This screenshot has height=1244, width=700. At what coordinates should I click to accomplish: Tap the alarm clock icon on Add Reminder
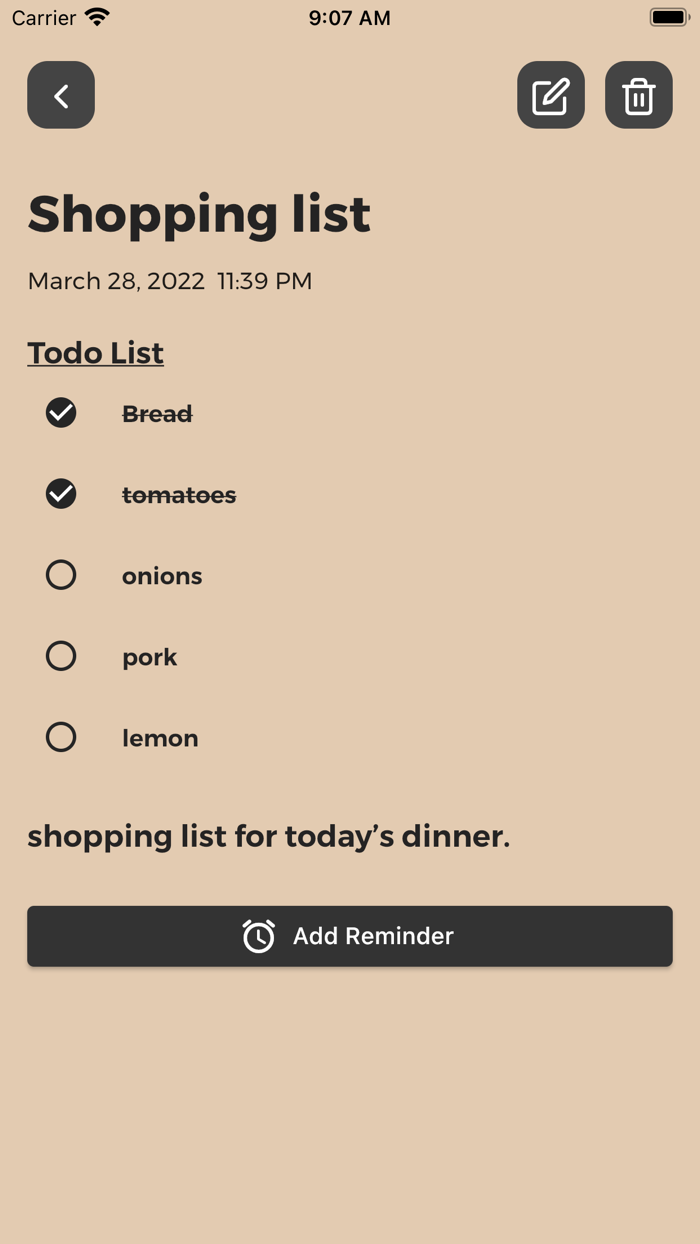click(258, 936)
